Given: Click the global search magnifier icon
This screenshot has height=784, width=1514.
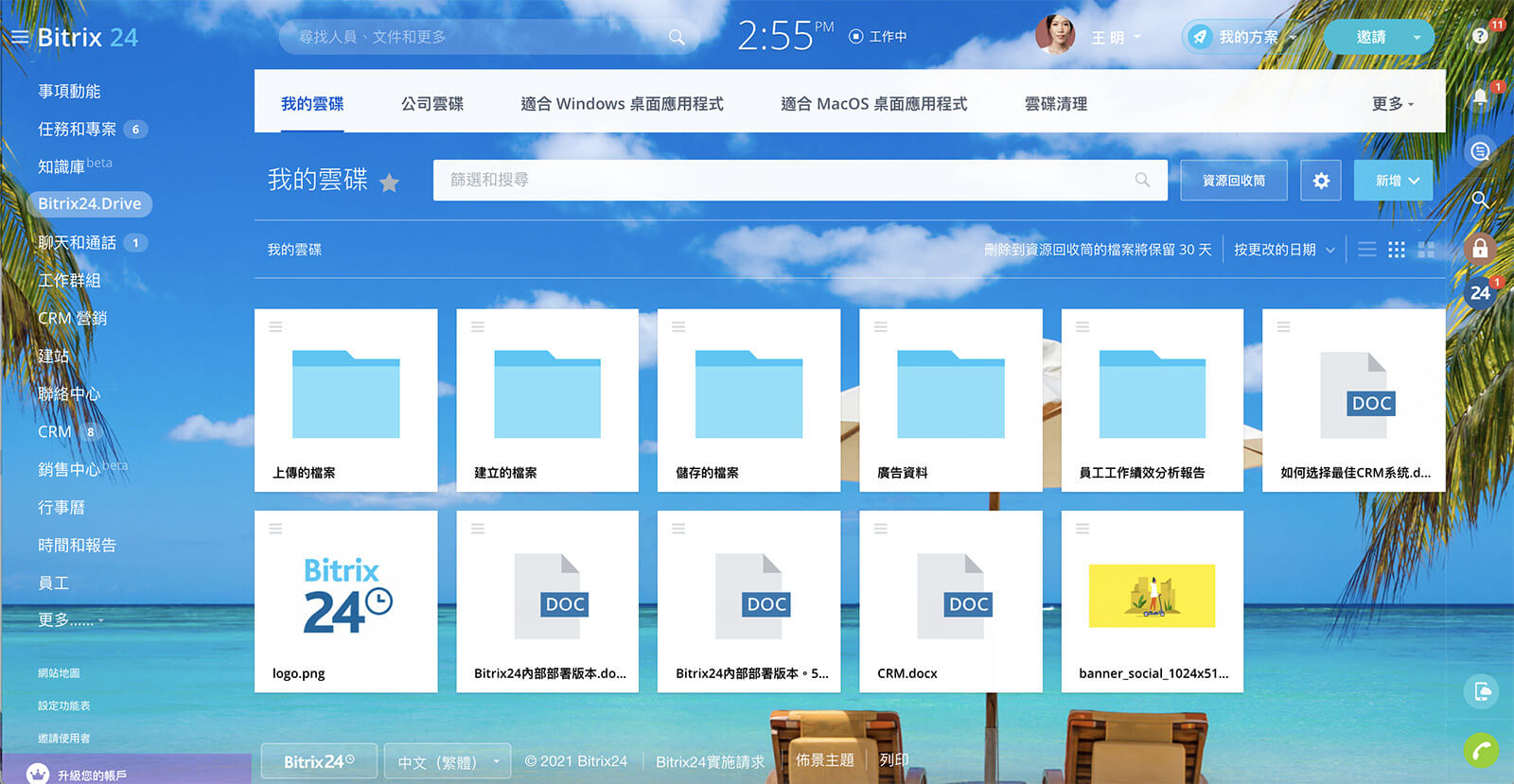Looking at the screenshot, I should tap(677, 37).
